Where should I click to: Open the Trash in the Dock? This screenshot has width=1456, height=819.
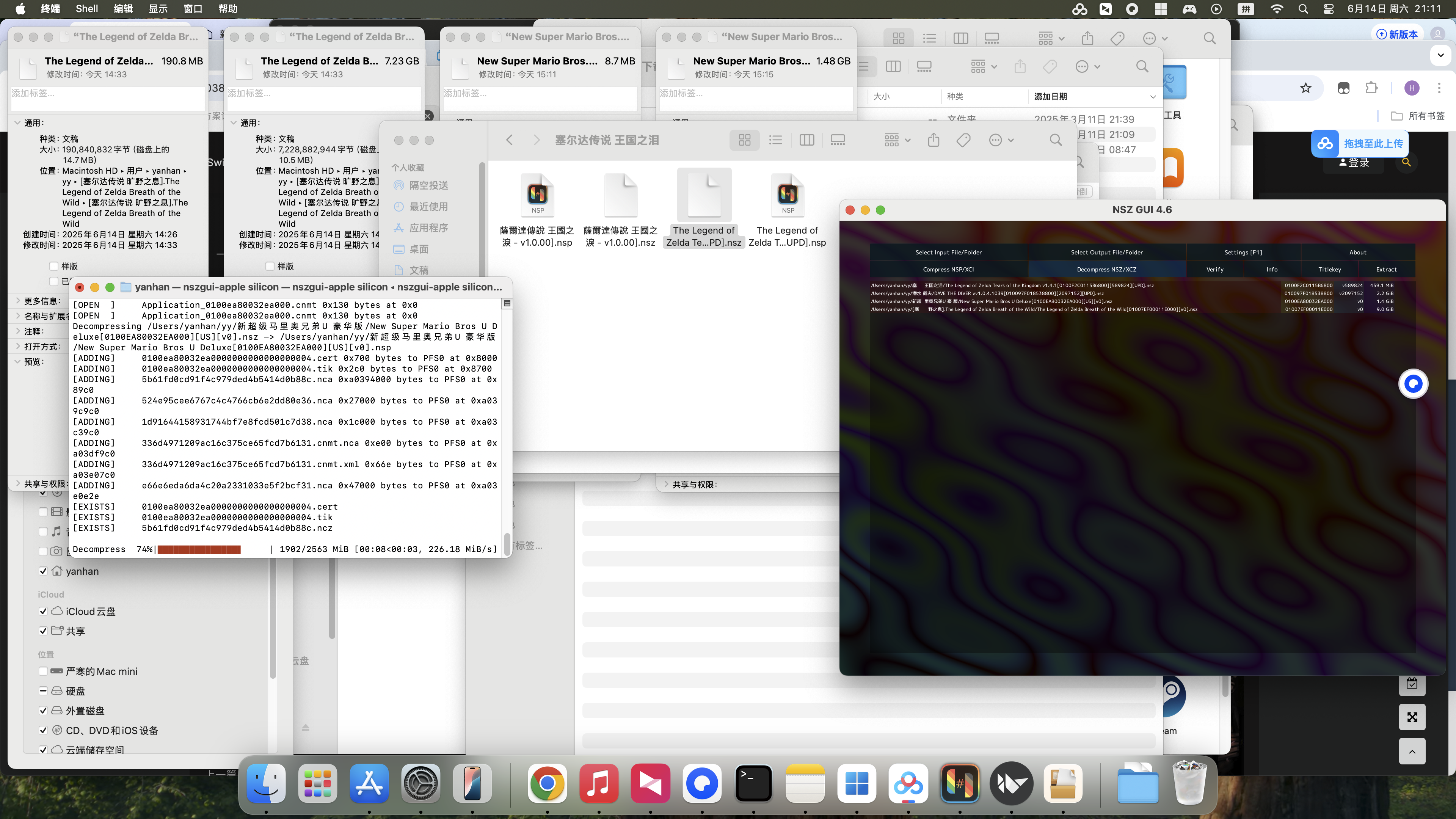click(1190, 783)
